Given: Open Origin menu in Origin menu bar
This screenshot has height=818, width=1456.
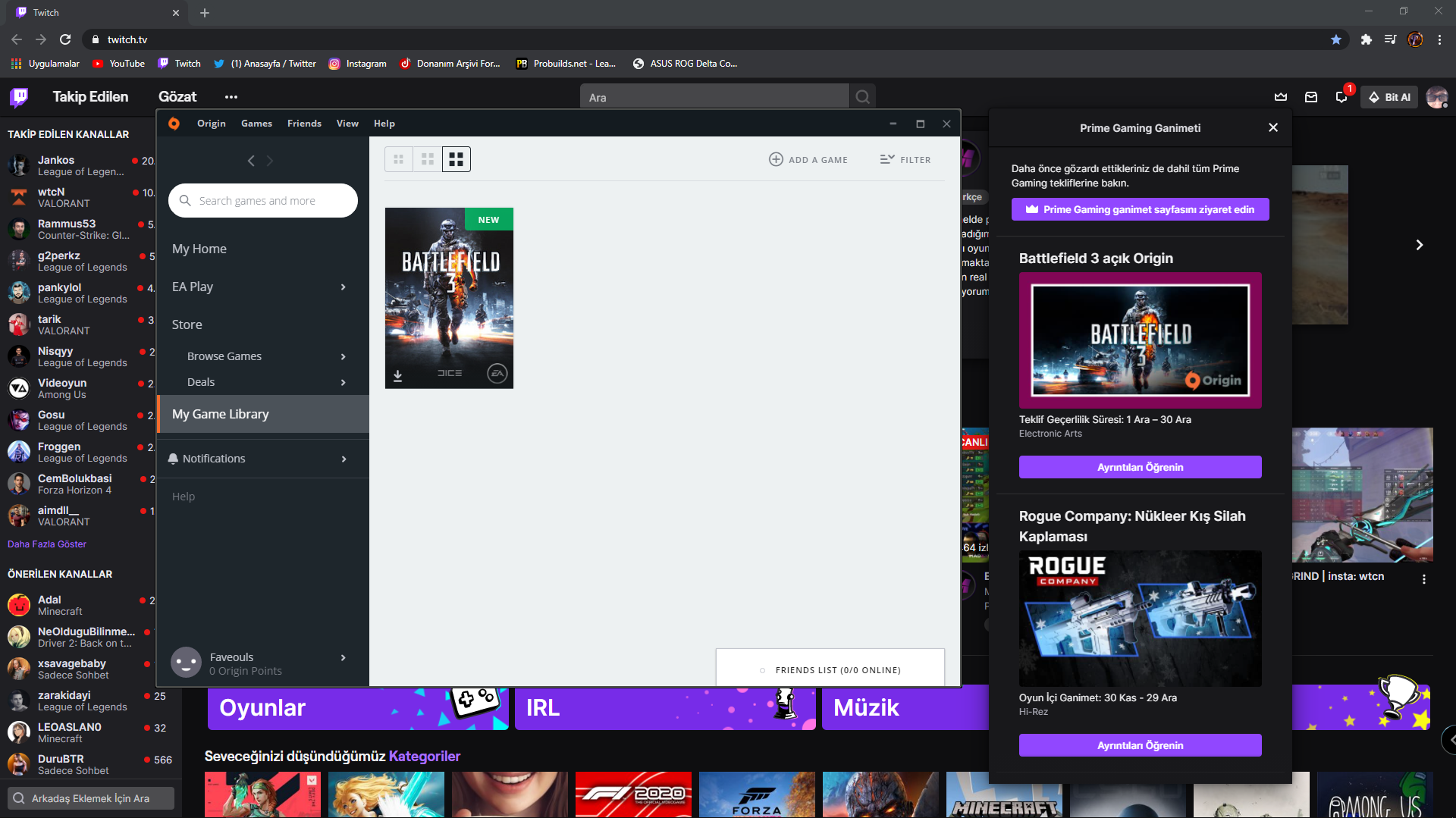Looking at the screenshot, I should 211,124.
